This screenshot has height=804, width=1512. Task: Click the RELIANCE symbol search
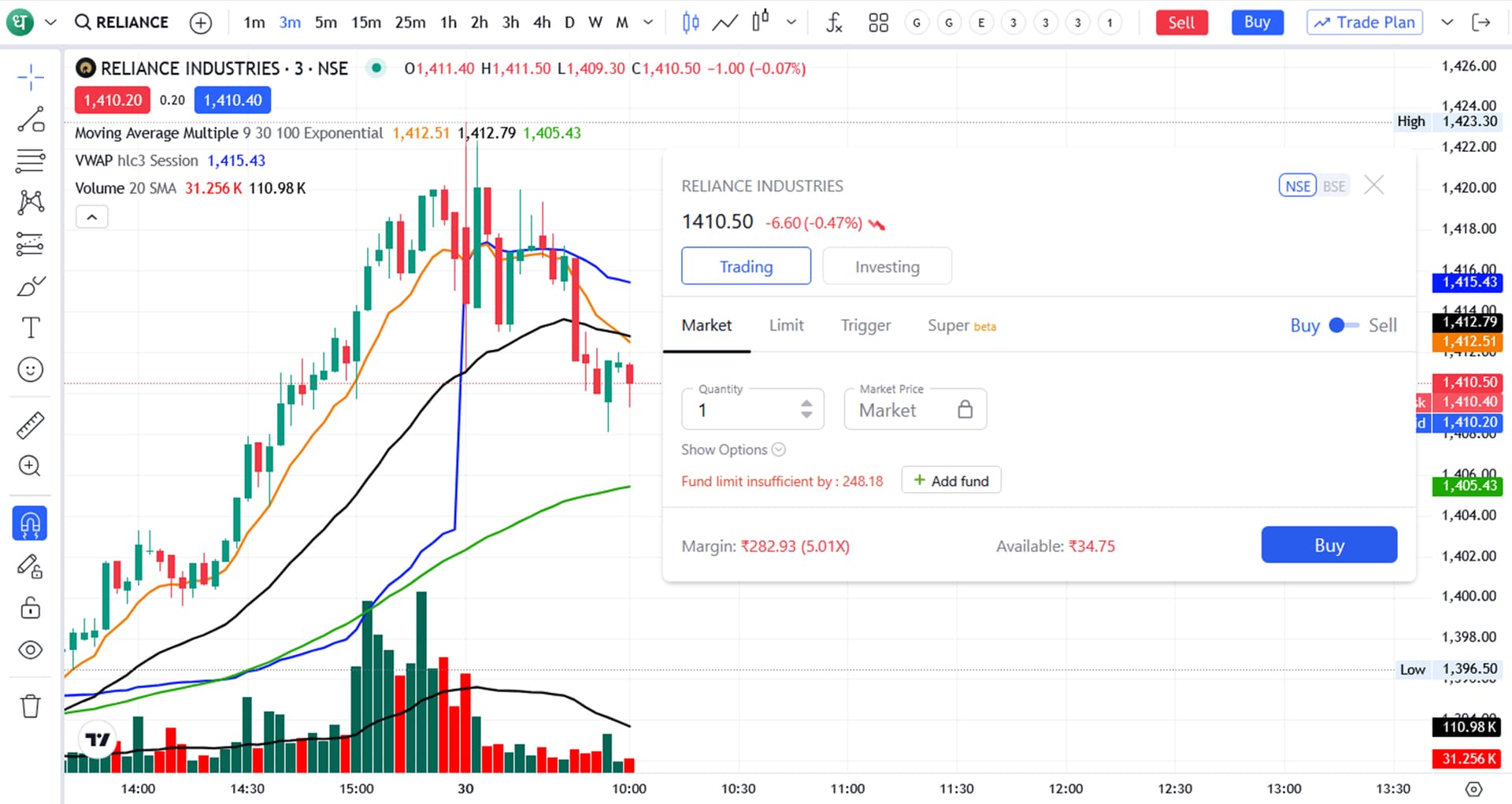click(x=122, y=22)
